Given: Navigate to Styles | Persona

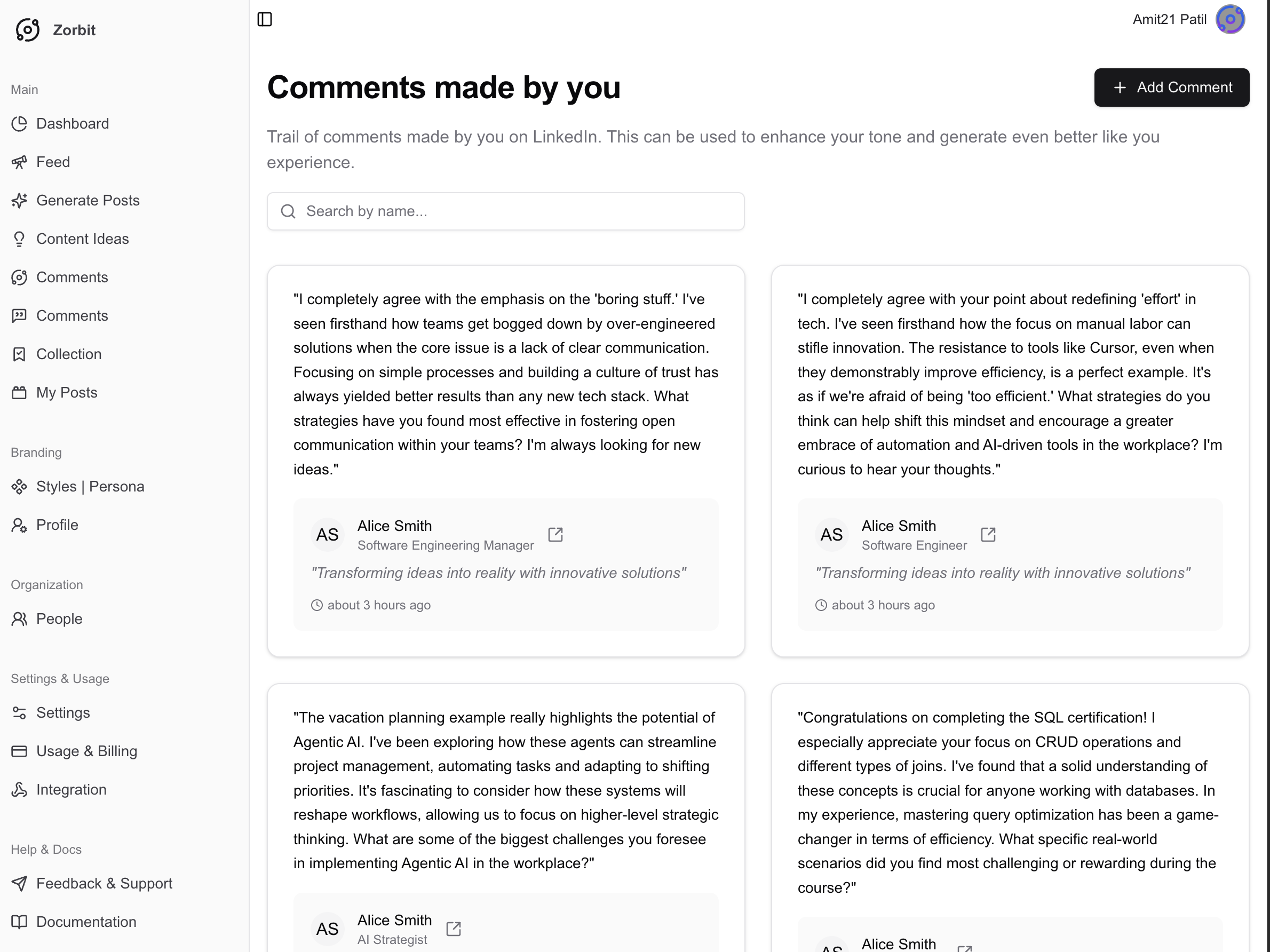Looking at the screenshot, I should (90, 486).
